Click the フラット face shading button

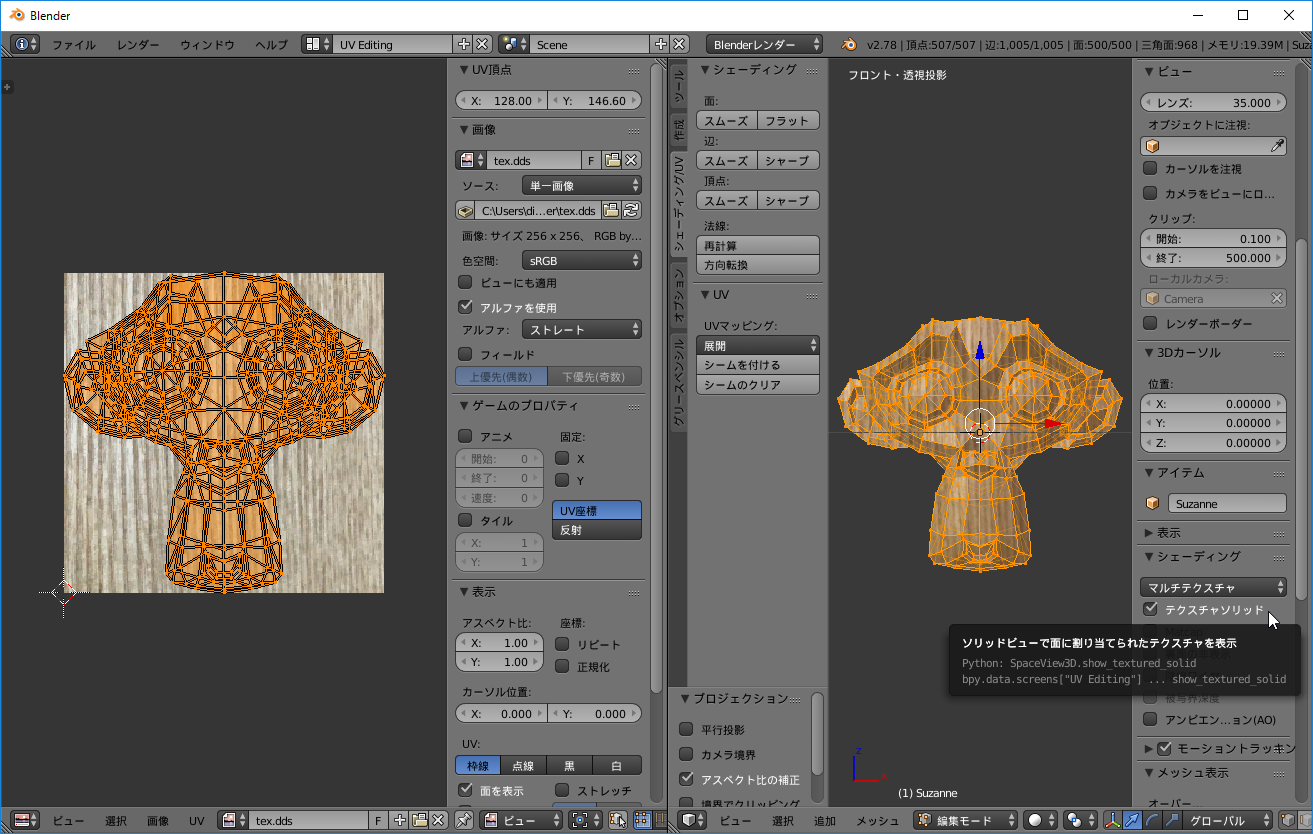tap(789, 120)
